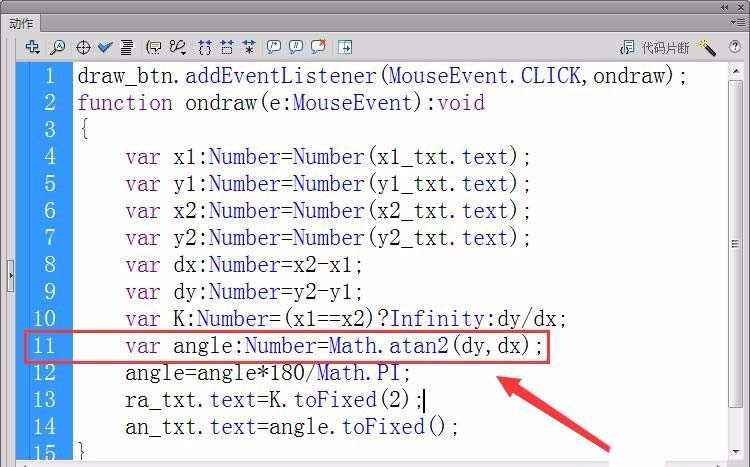Toggle the script toolbox panel icon
Screen dimensions: 750x467
345,47
